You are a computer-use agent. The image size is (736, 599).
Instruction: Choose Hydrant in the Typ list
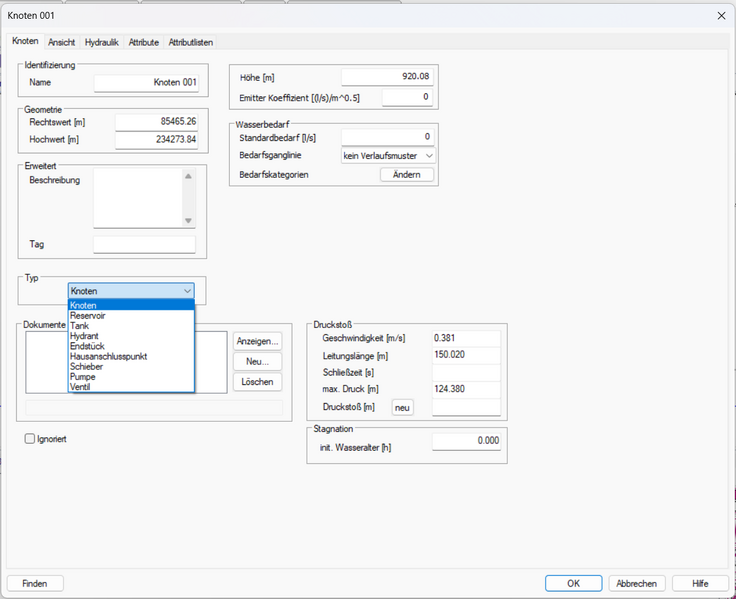pyautogui.click(x=131, y=336)
